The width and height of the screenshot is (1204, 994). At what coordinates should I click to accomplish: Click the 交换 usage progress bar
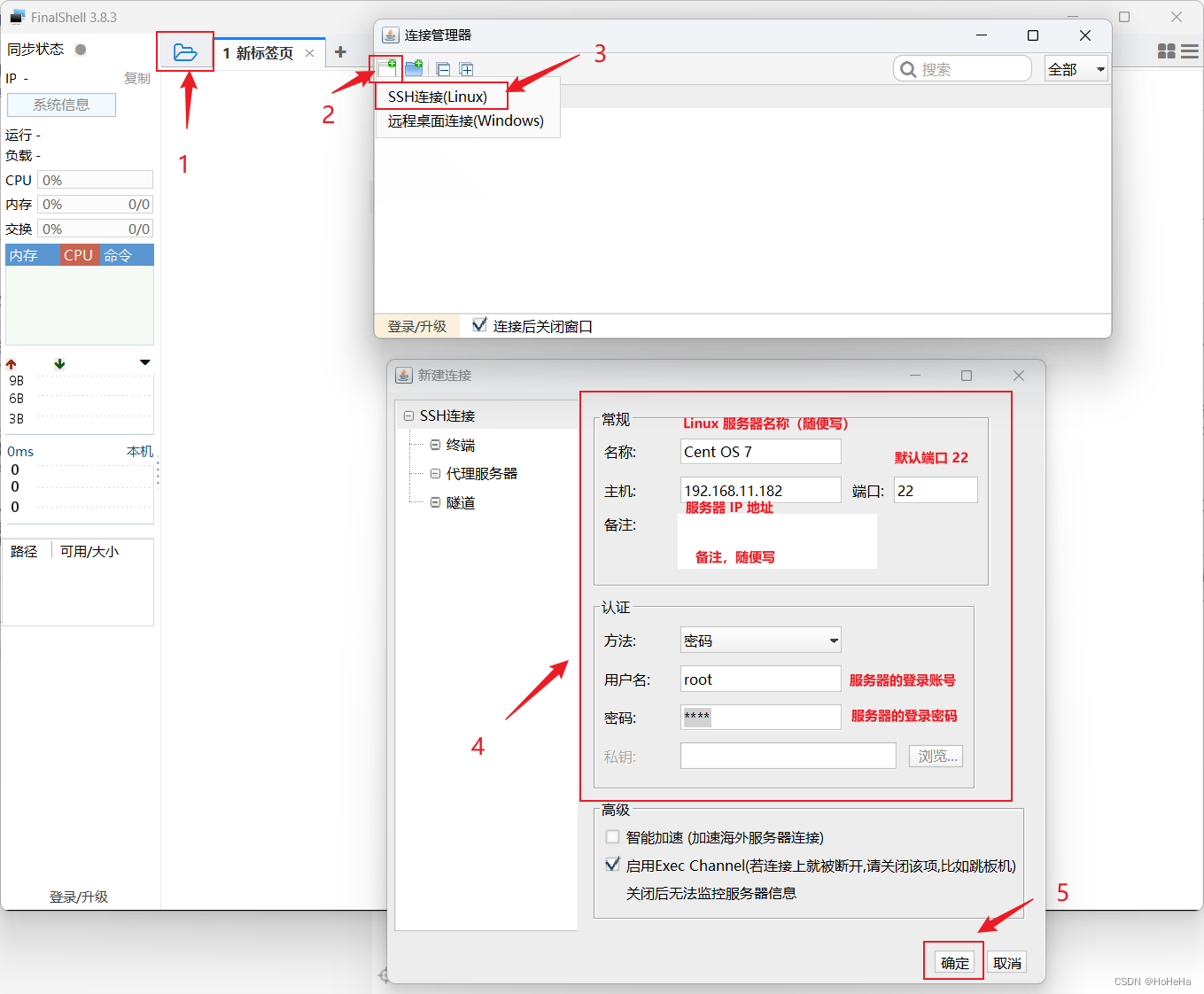[x=96, y=229]
